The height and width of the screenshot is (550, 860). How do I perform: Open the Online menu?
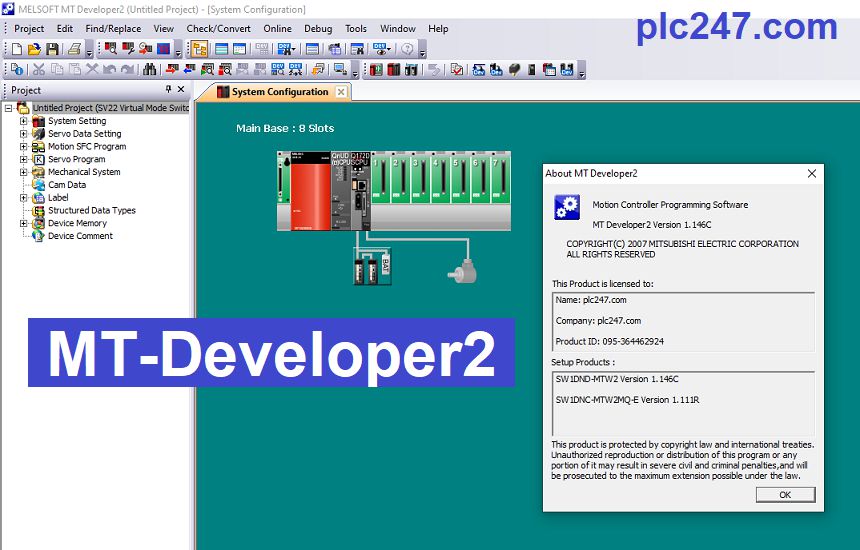point(278,29)
